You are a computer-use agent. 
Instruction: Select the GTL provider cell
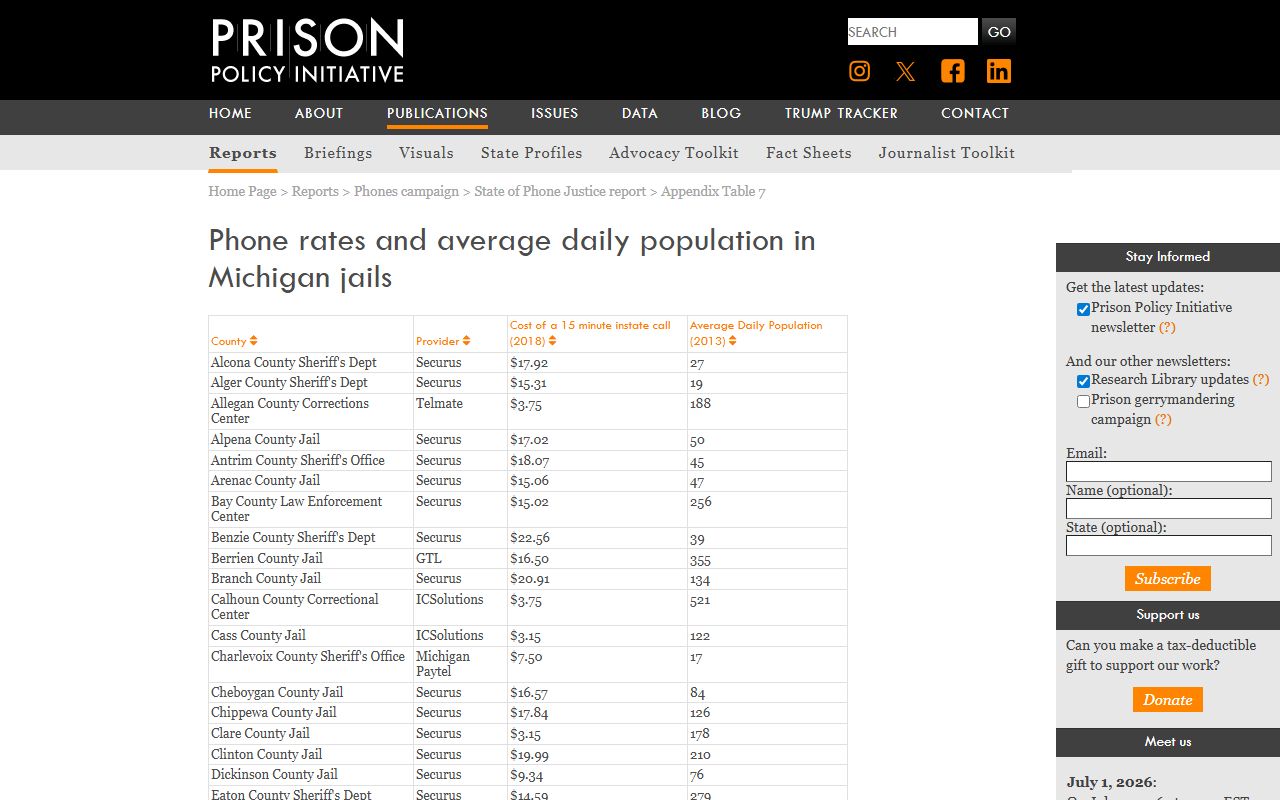(x=460, y=558)
